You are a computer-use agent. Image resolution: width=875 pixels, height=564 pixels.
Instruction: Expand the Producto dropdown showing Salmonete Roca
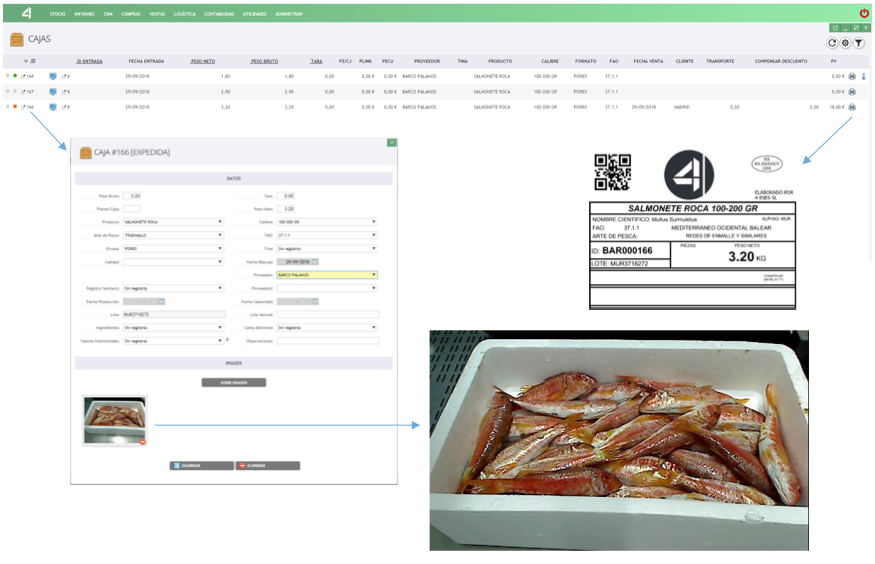(172, 222)
